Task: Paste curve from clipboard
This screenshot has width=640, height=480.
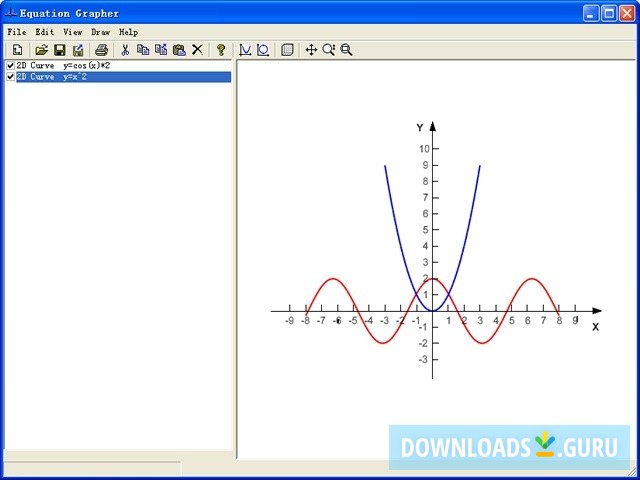Action: 179,50
